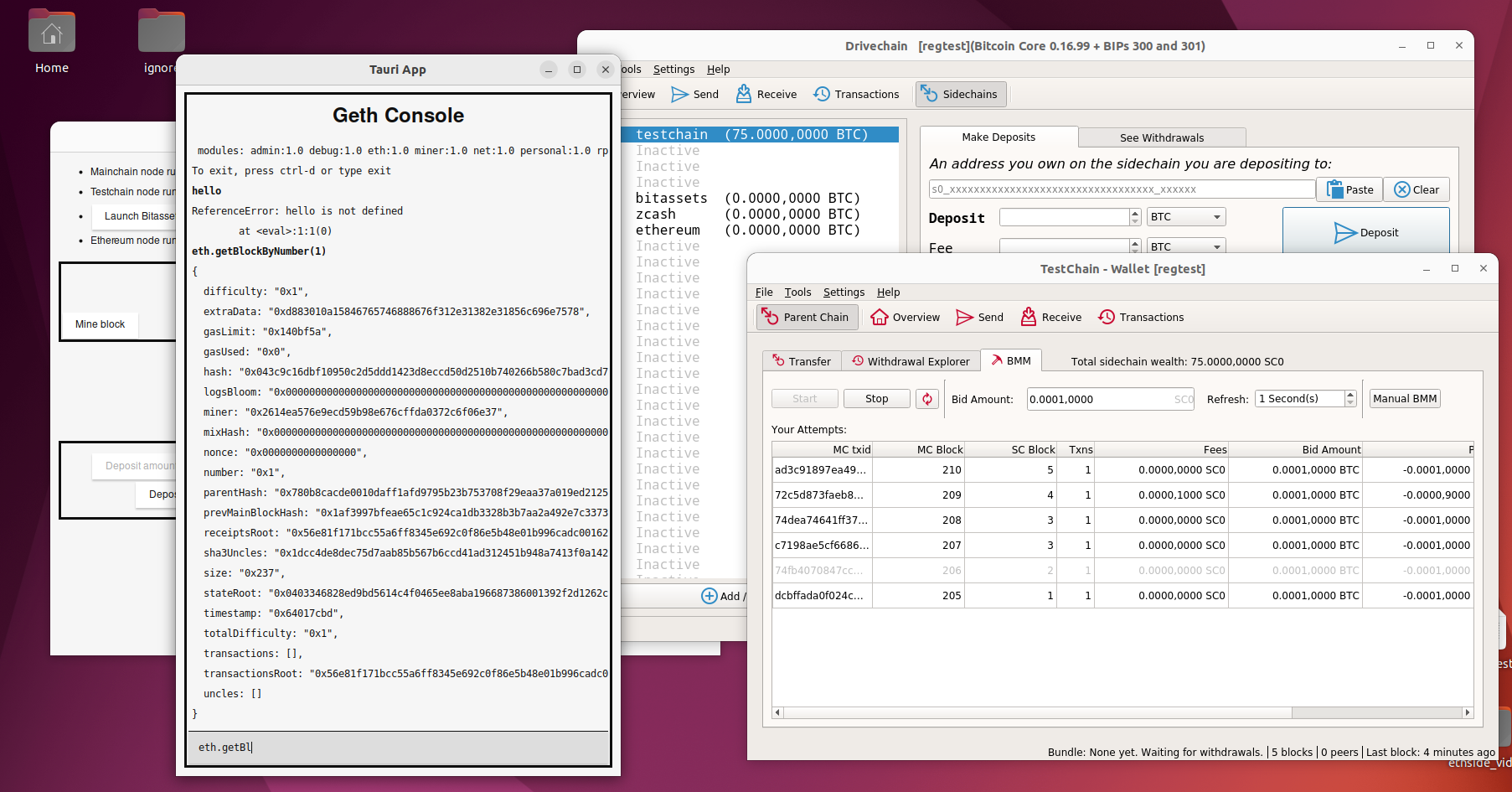The image size is (1512, 792).
Task: Select bitassets sidechain row
Action: point(760,199)
